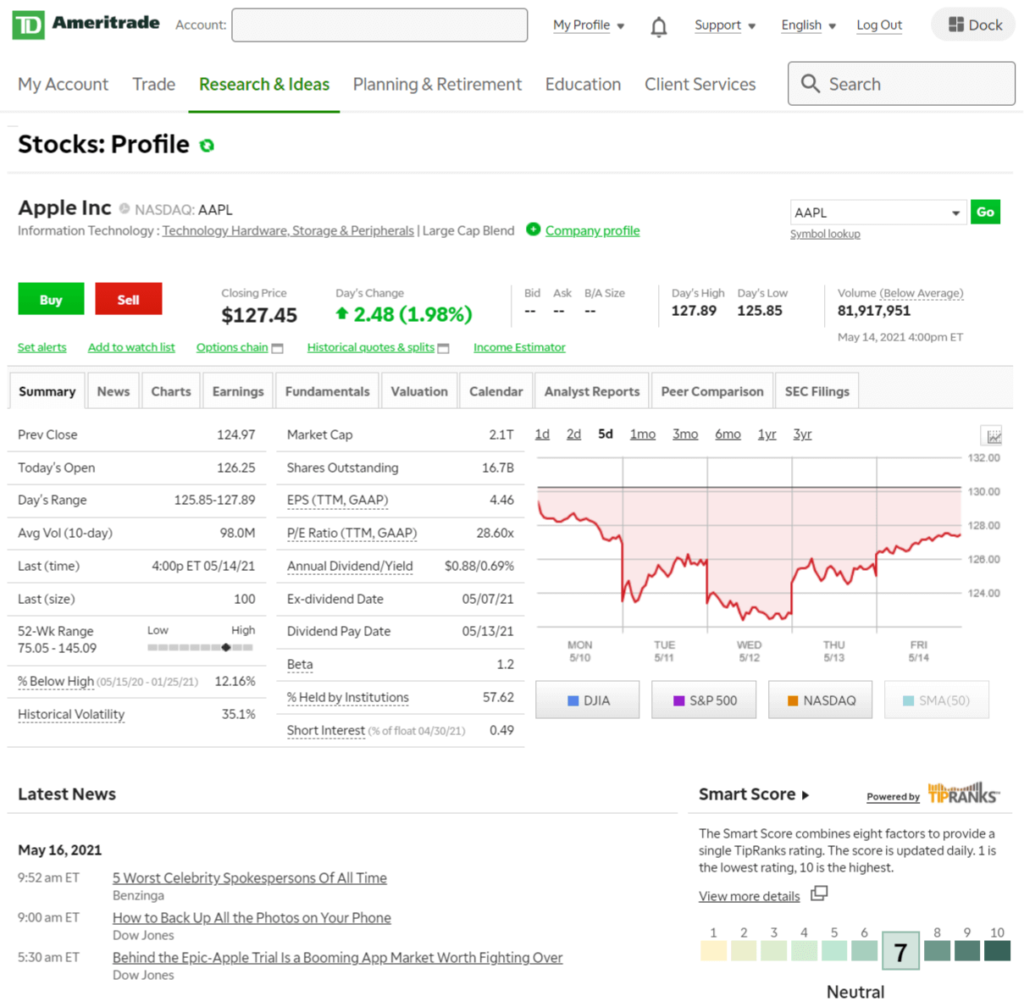Open How to Back Up All the Photos article
Screen dimensions: 1024x1007
(x=251, y=918)
